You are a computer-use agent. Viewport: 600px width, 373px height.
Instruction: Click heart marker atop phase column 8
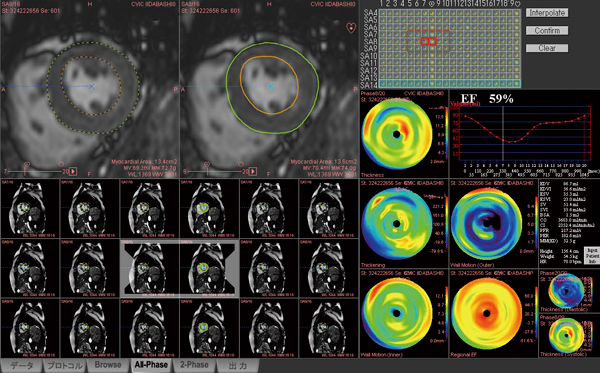[x=432, y=4]
